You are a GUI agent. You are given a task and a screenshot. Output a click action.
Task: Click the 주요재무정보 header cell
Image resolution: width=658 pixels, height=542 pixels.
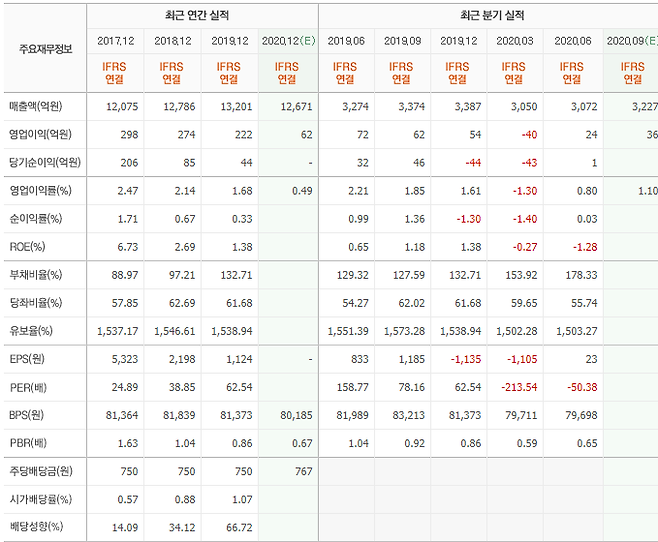[x=45, y=48]
